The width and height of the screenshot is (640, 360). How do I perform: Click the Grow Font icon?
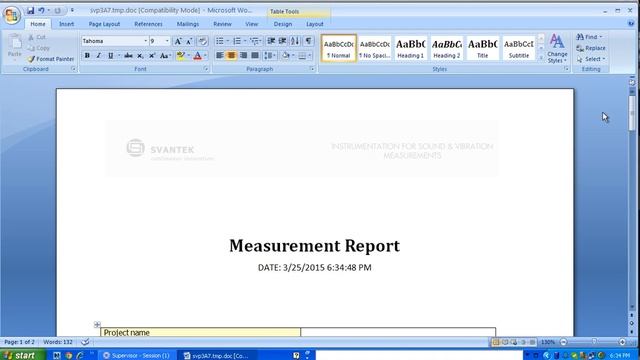pyautogui.click(x=178, y=41)
